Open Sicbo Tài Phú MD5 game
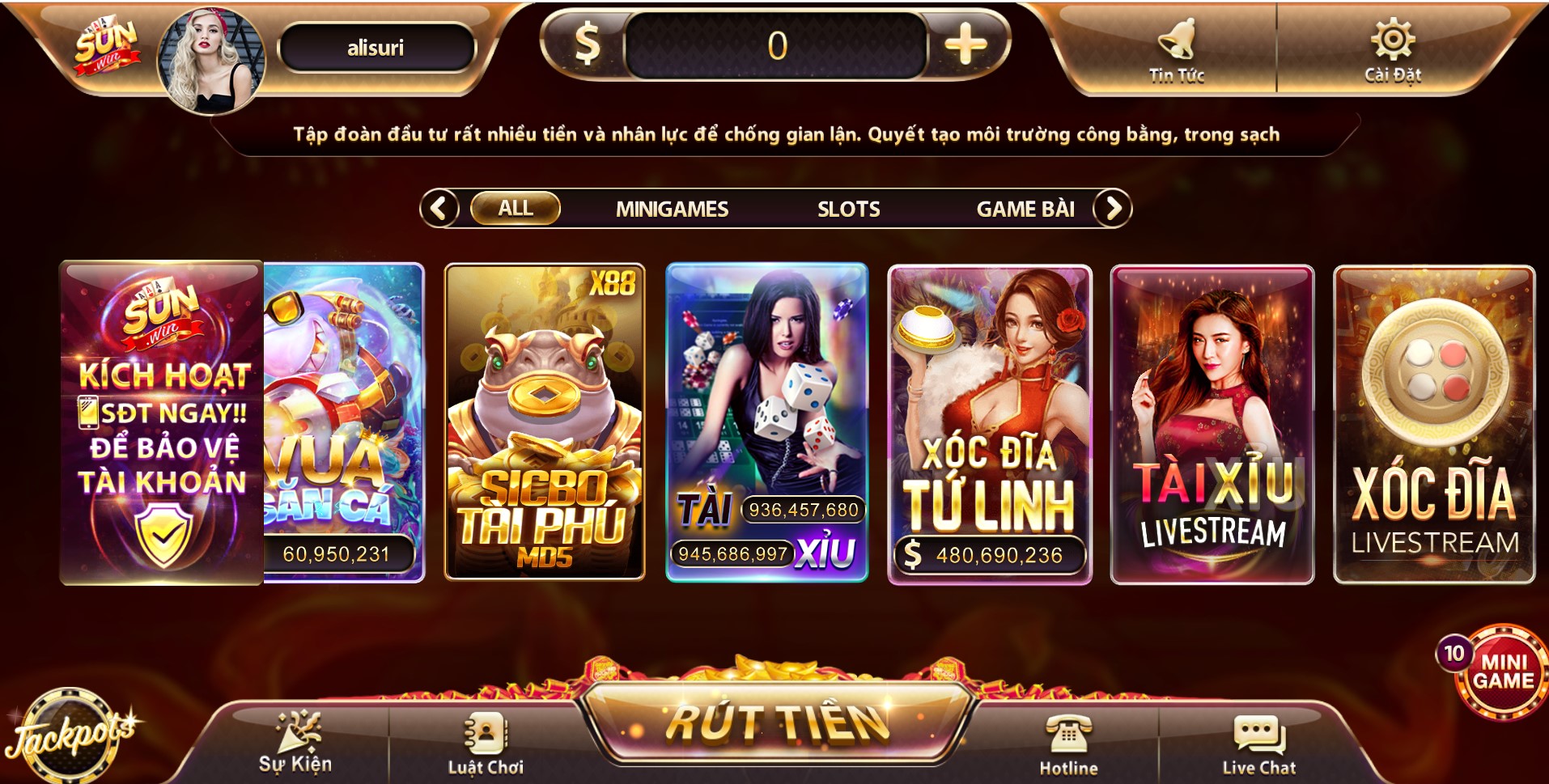 545,422
